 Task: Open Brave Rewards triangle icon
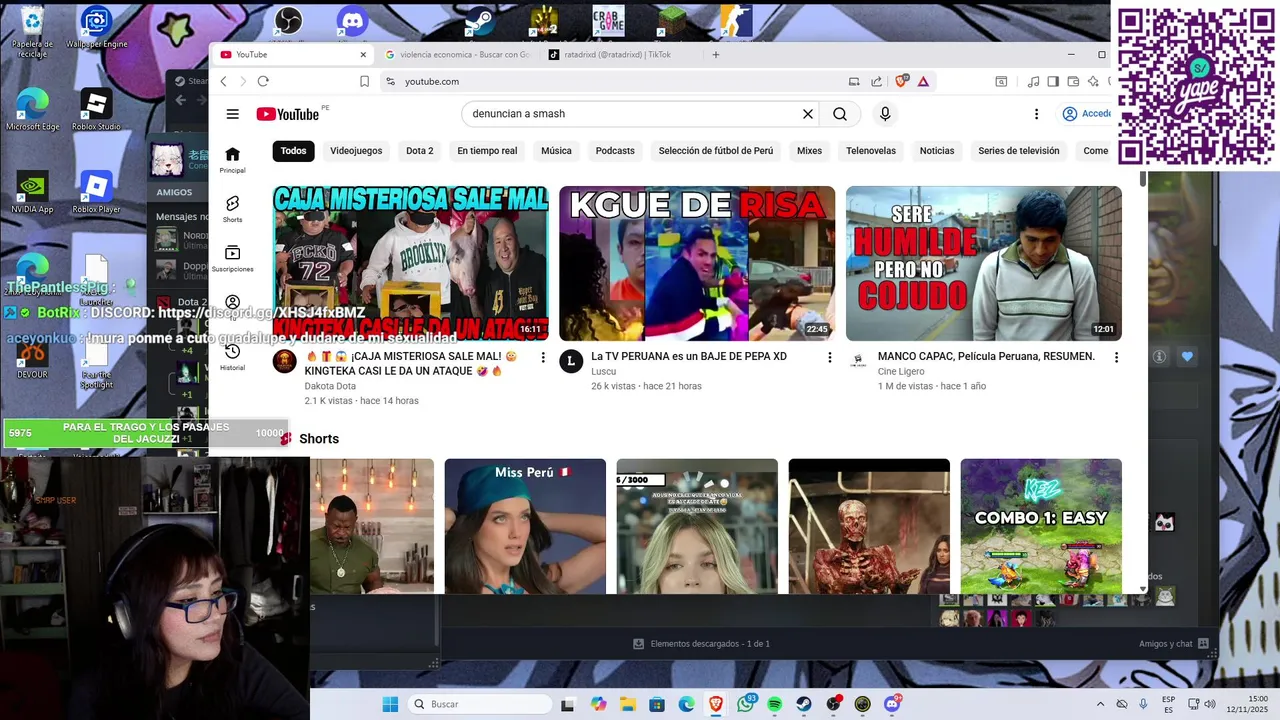923,81
